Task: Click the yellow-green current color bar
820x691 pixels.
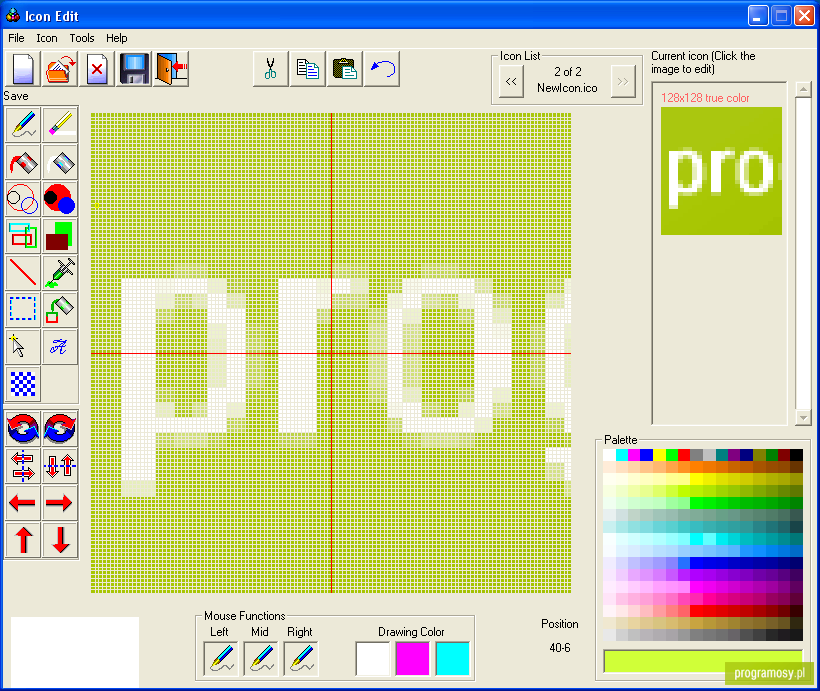Action: (703, 662)
